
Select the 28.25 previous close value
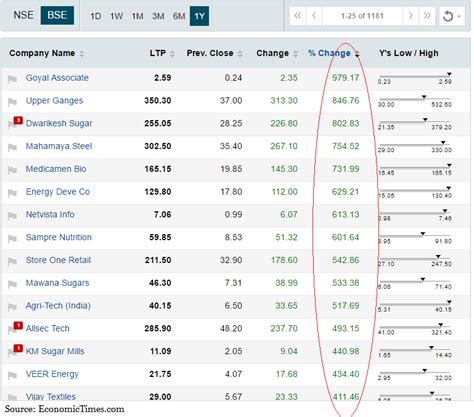click(x=231, y=123)
